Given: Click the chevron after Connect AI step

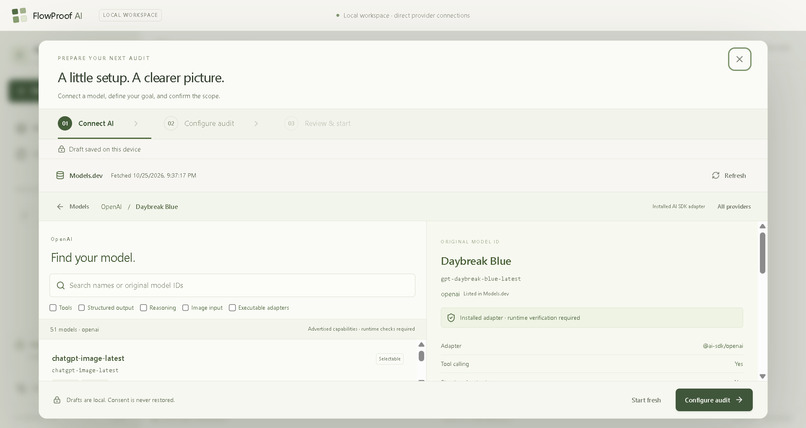Looking at the screenshot, I should 136,123.
